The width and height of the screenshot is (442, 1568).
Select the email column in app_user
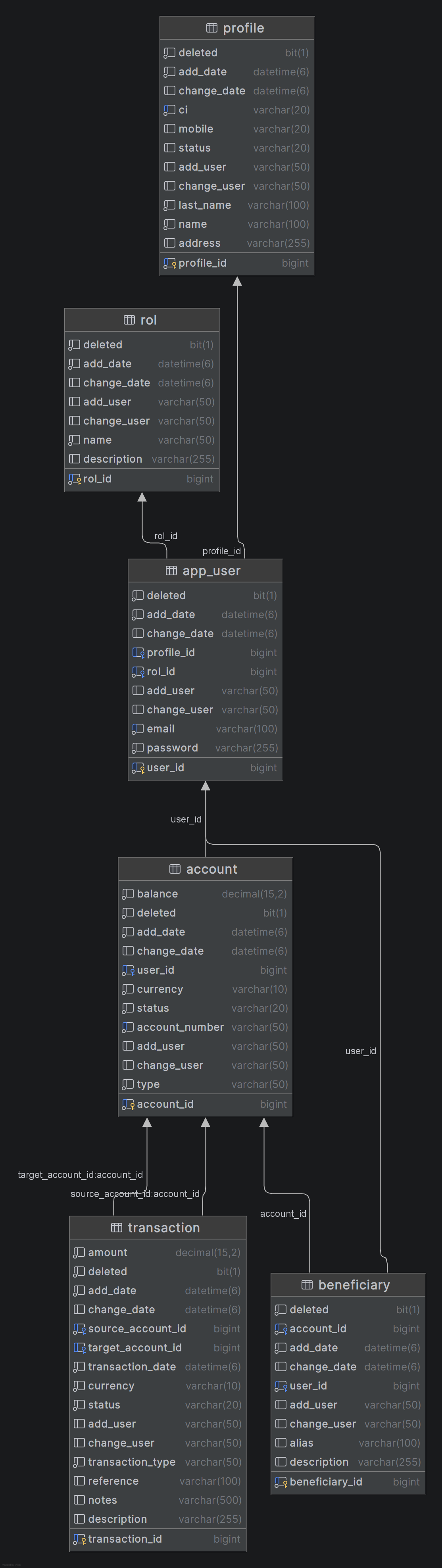coord(205,728)
